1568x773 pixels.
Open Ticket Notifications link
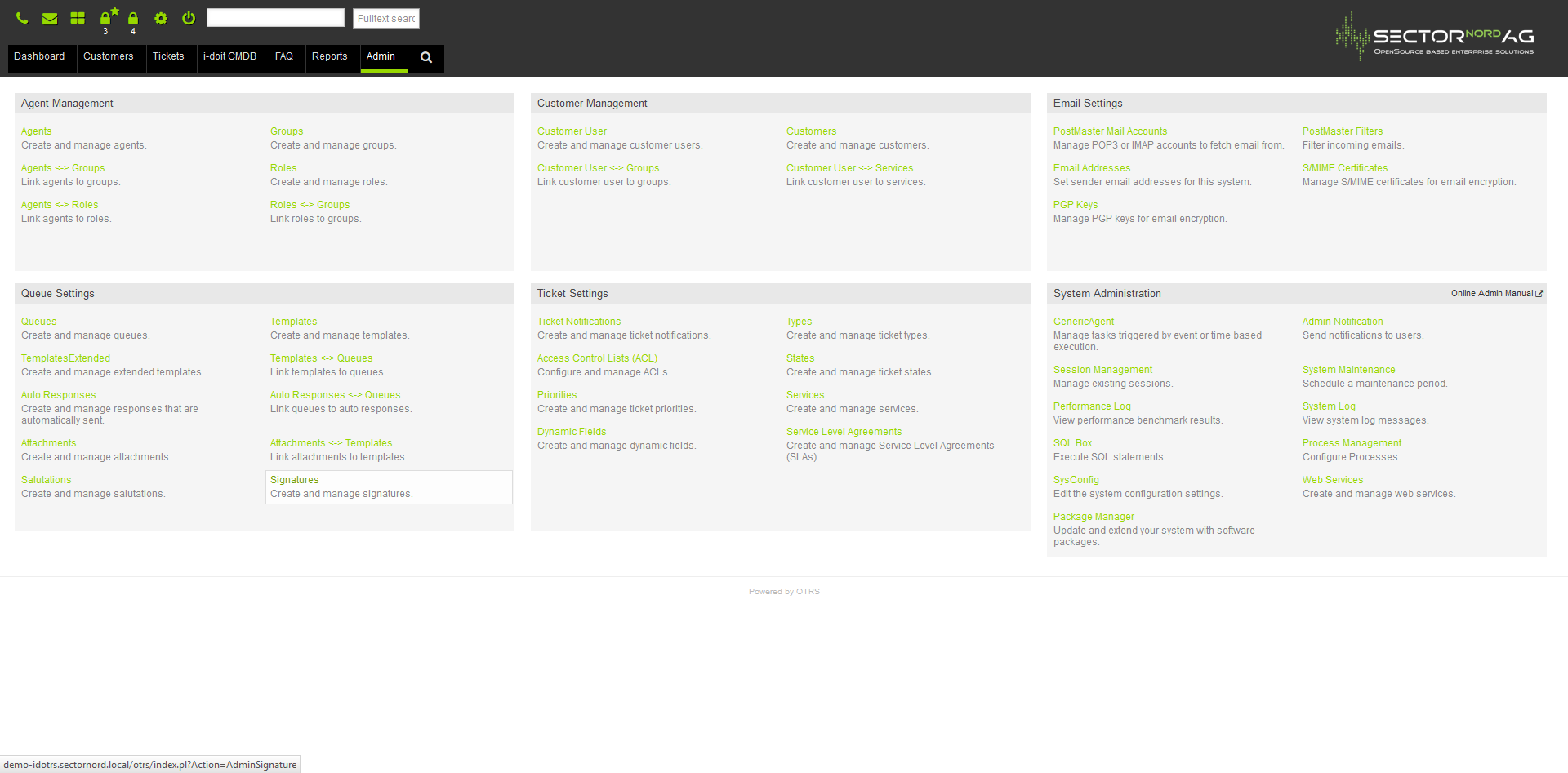point(579,322)
